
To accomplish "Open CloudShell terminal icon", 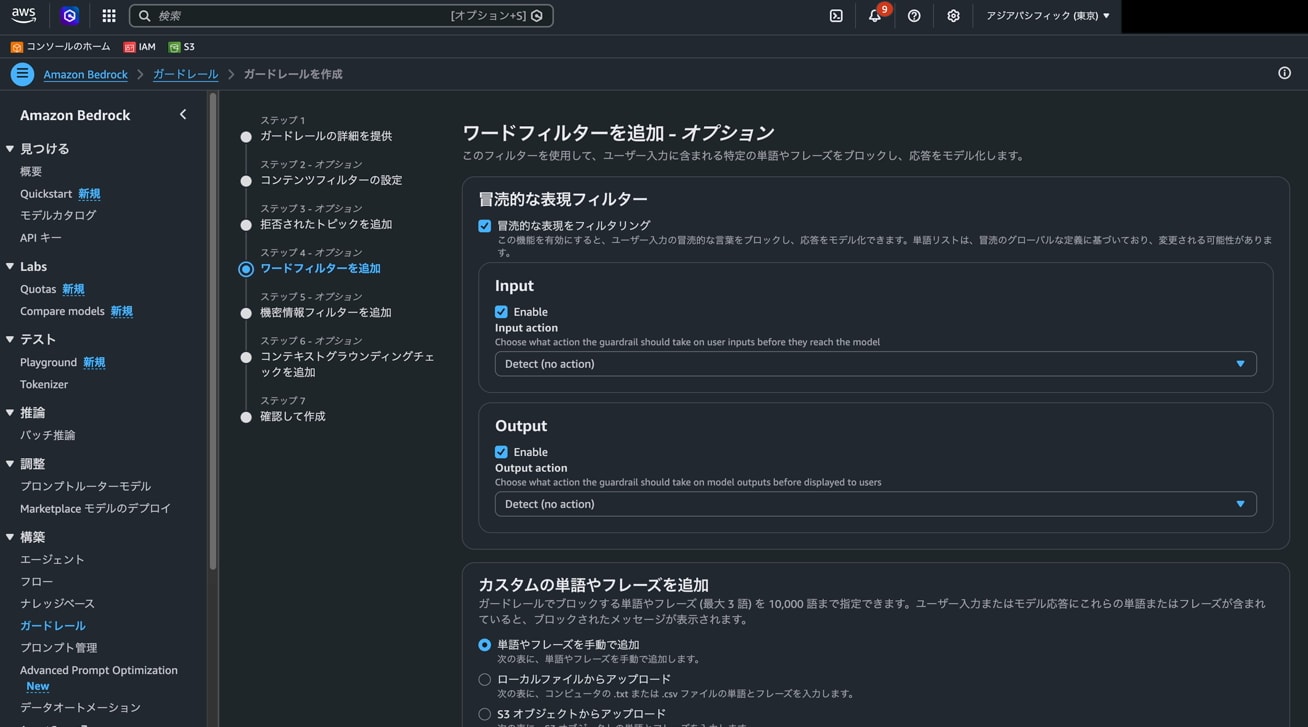I will click(x=836, y=16).
